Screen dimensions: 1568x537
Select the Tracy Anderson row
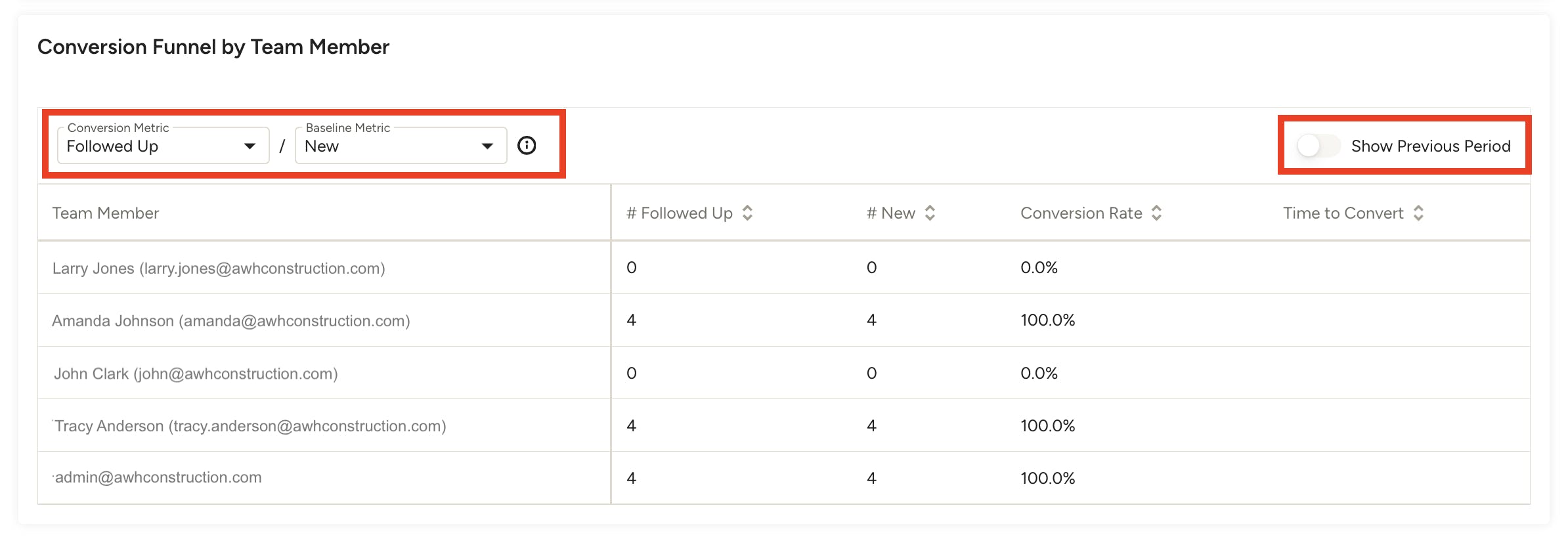coord(250,426)
